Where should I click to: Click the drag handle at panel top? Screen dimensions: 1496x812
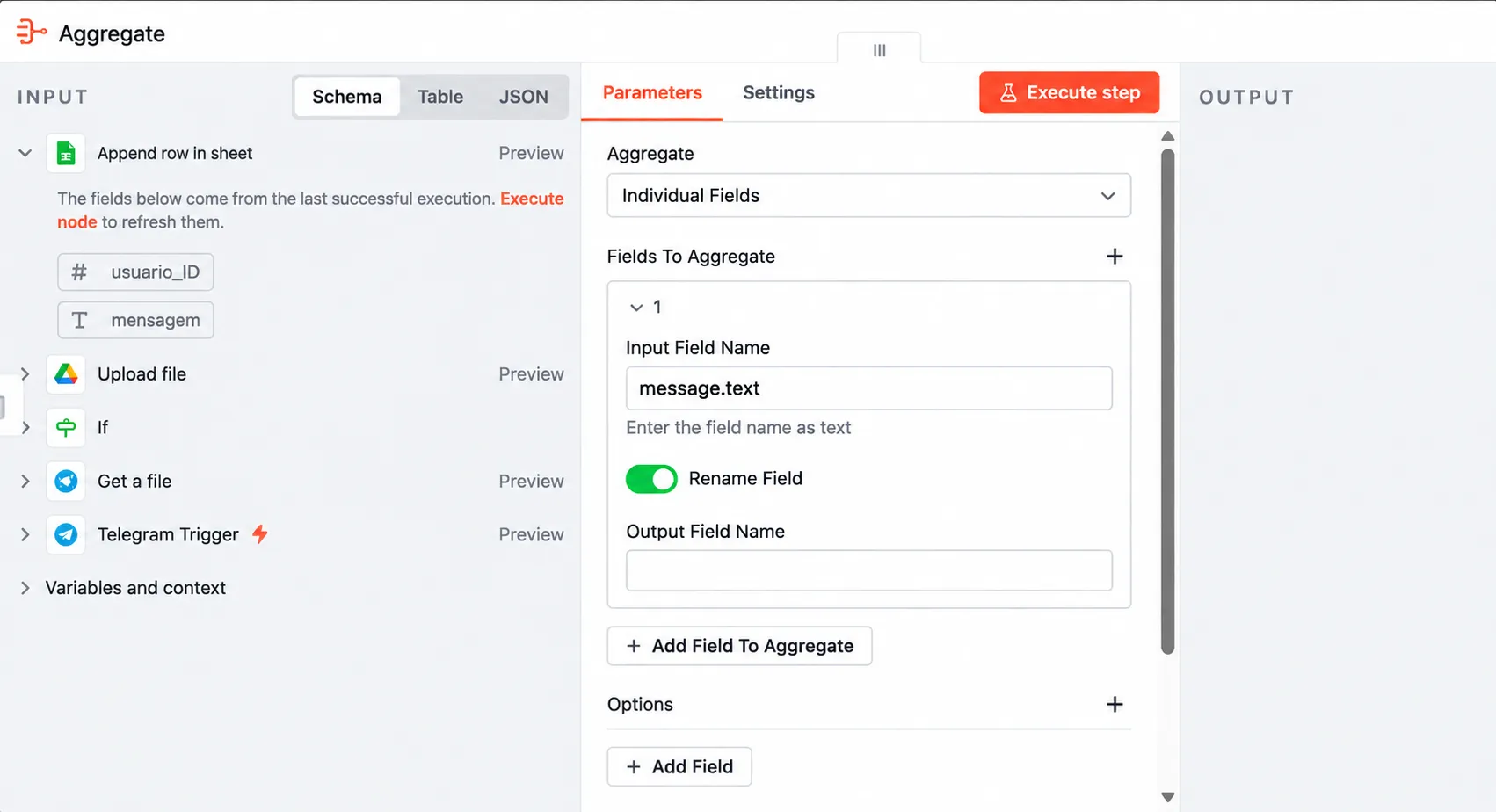coord(879,50)
